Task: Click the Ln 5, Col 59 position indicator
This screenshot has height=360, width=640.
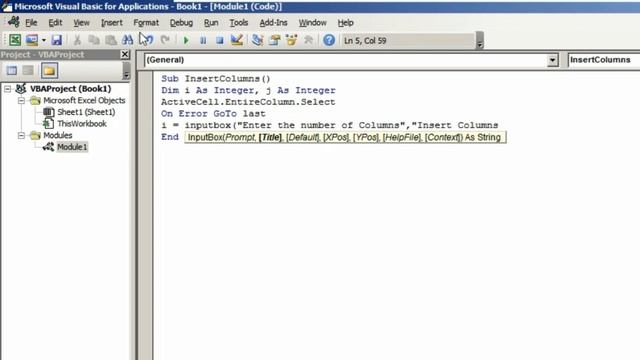Action: coord(365,40)
